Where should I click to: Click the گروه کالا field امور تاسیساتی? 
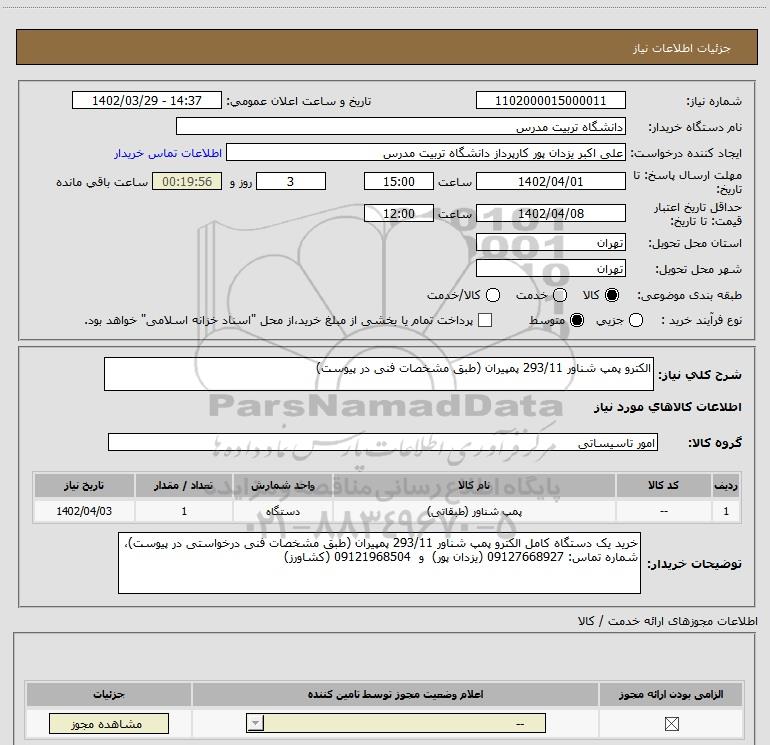pyautogui.click(x=383, y=442)
